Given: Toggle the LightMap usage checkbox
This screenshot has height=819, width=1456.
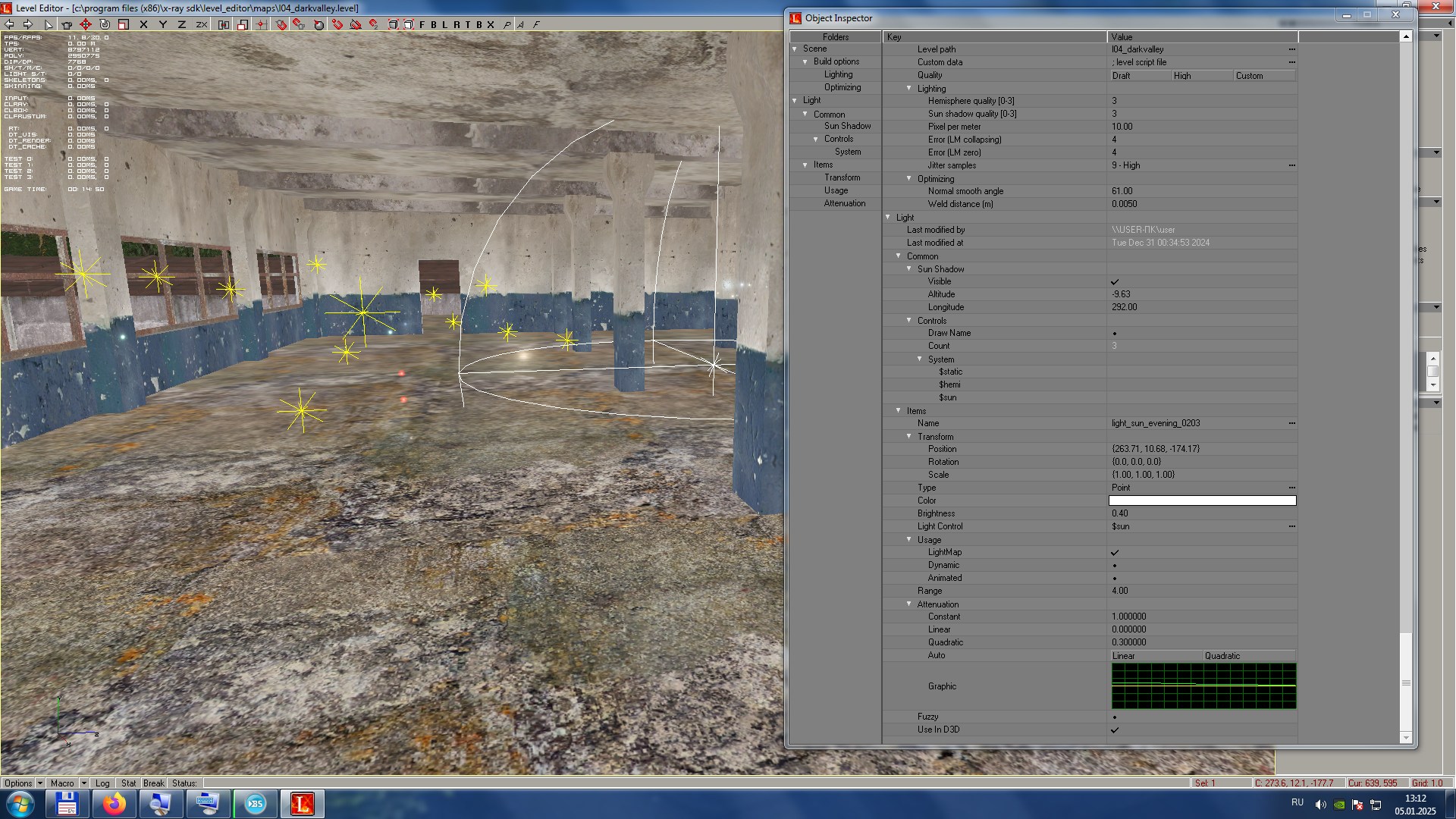Looking at the screenshot, I should [1114, 552].
